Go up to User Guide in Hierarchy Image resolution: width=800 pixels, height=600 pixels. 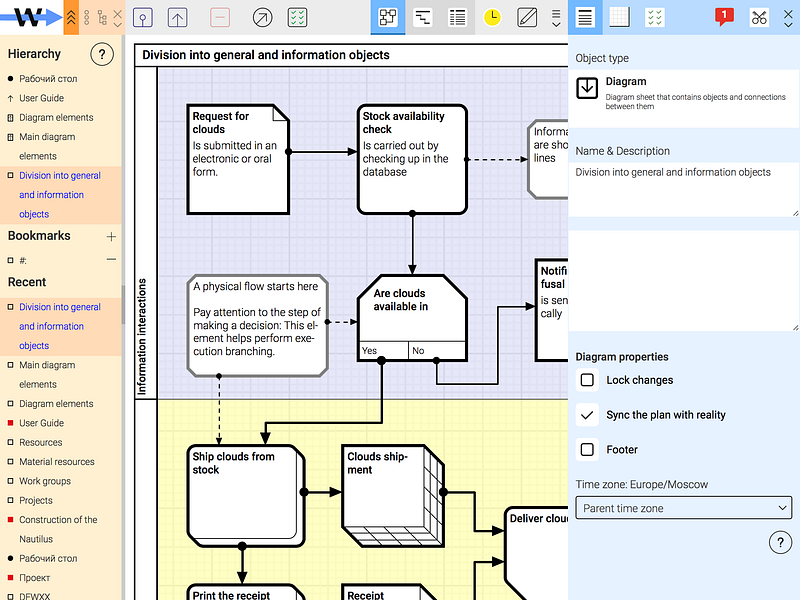(x=41, y=98)
